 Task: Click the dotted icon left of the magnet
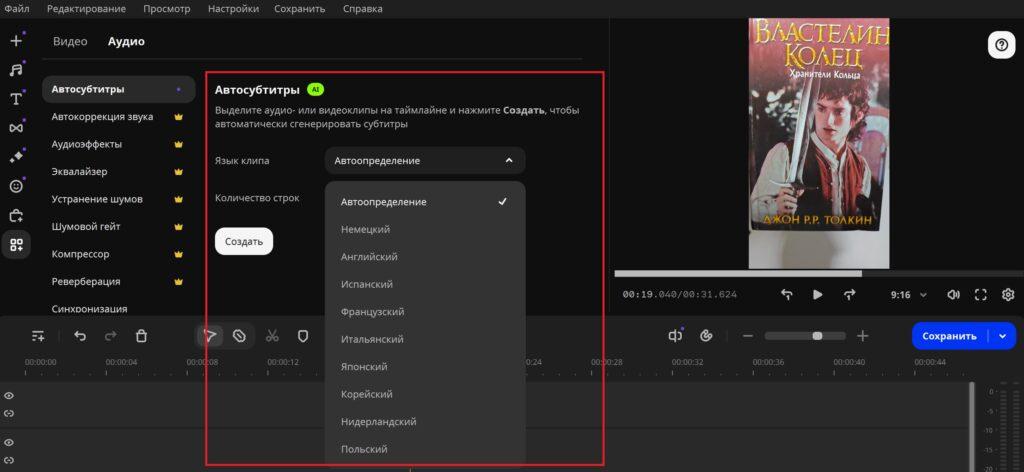pos(675,336)
